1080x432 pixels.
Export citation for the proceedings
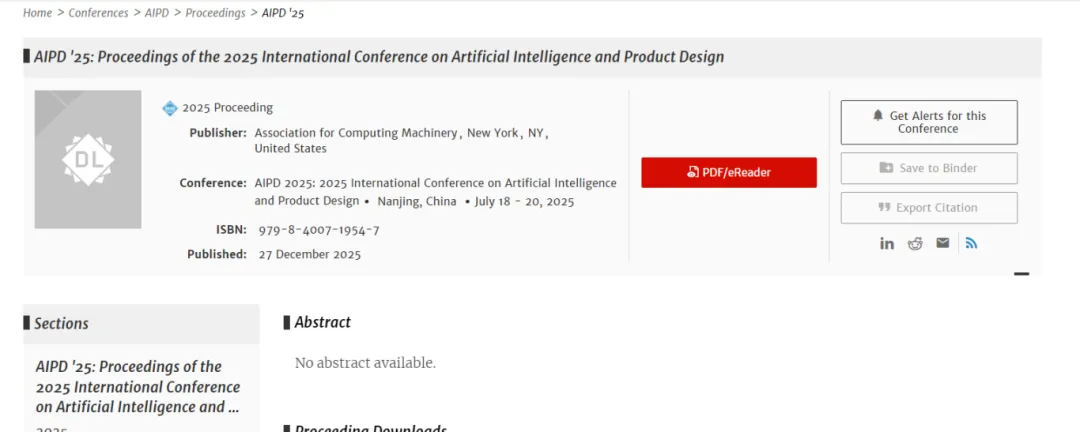tap(929, 208)
